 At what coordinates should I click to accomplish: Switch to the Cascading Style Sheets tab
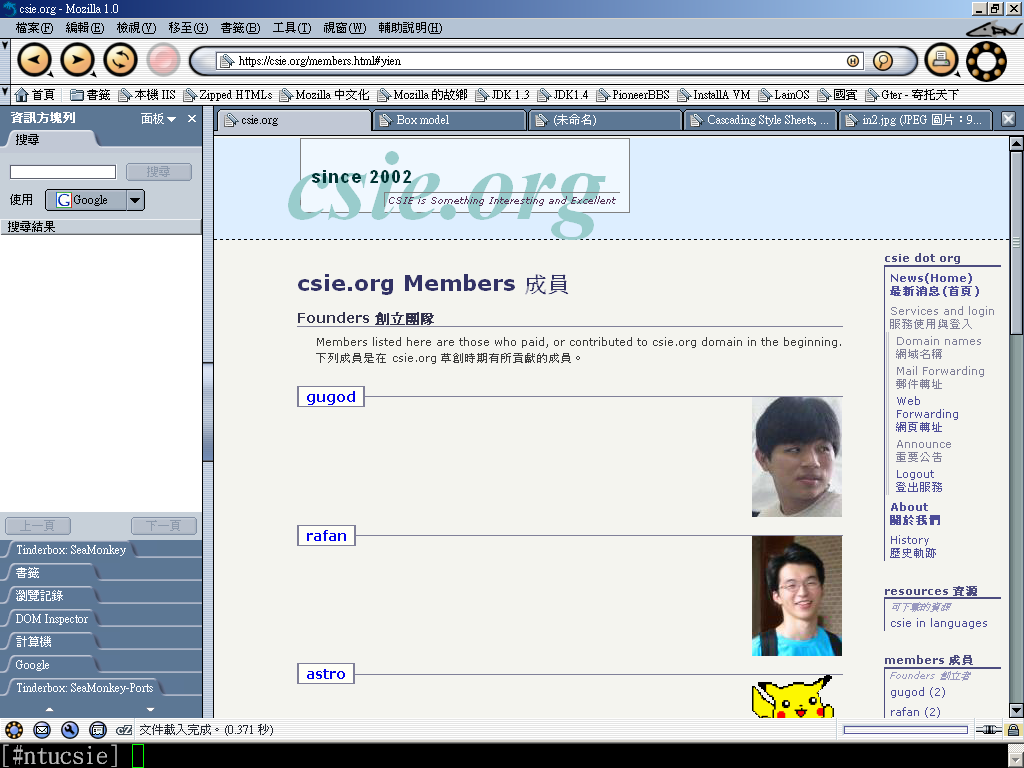pos(761,120)
